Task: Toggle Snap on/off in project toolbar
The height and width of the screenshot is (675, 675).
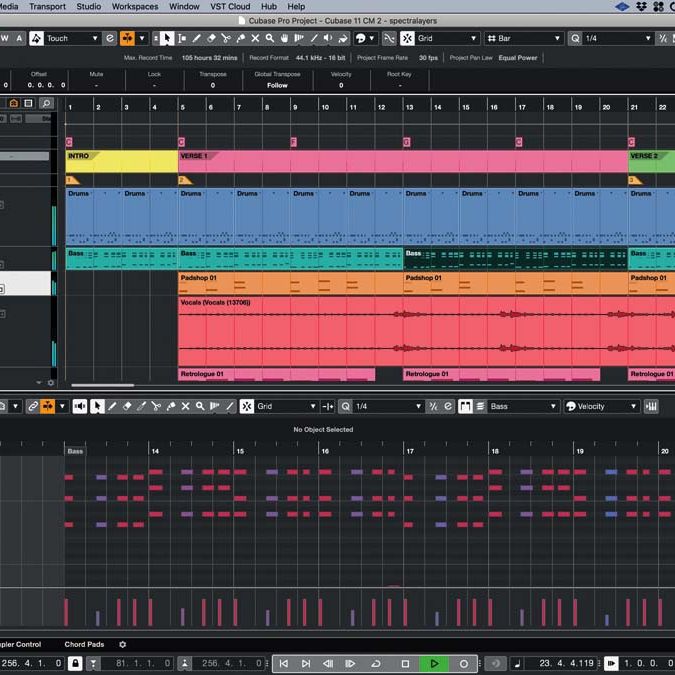Action: pos(407,38)
